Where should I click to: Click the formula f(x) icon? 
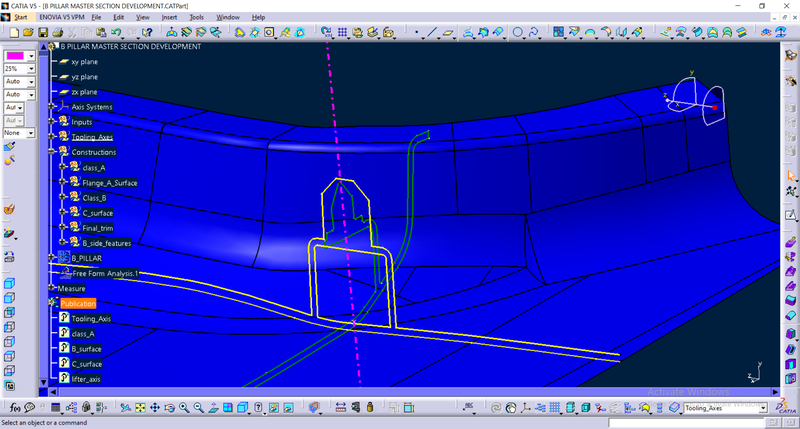click(15, 408)
